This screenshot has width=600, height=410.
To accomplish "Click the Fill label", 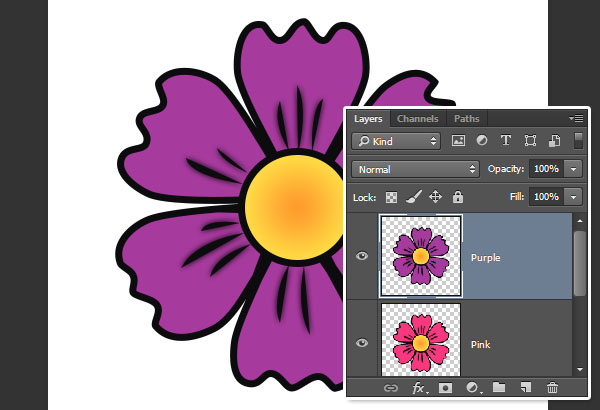I will coord(517,197).
